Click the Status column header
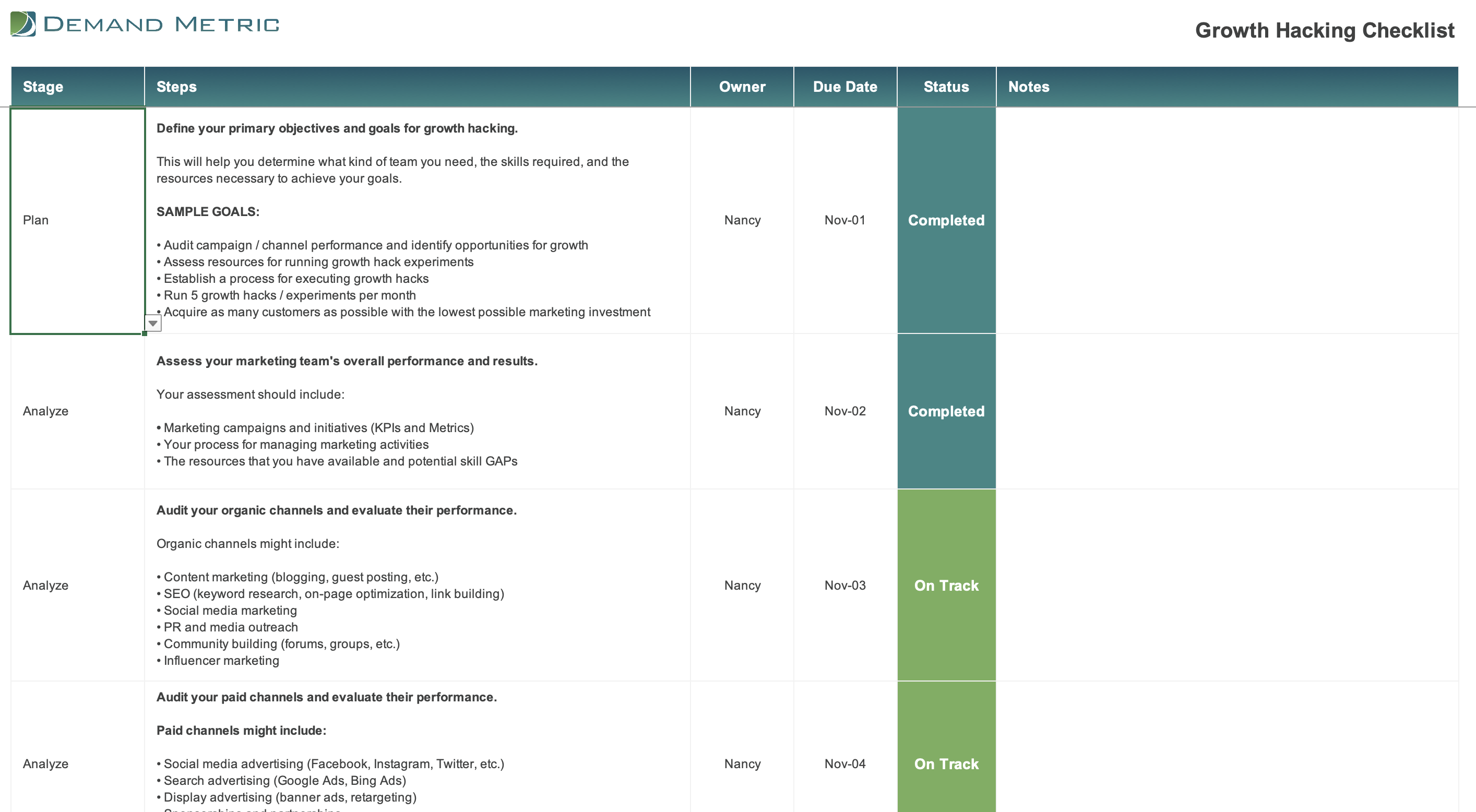 click(947, 87)
